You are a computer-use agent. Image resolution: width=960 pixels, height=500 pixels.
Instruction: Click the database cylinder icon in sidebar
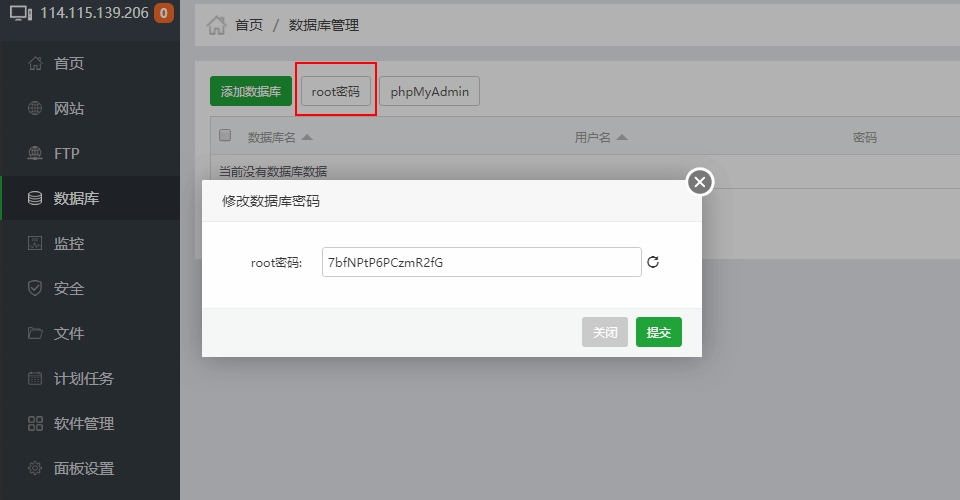[36, 198]
